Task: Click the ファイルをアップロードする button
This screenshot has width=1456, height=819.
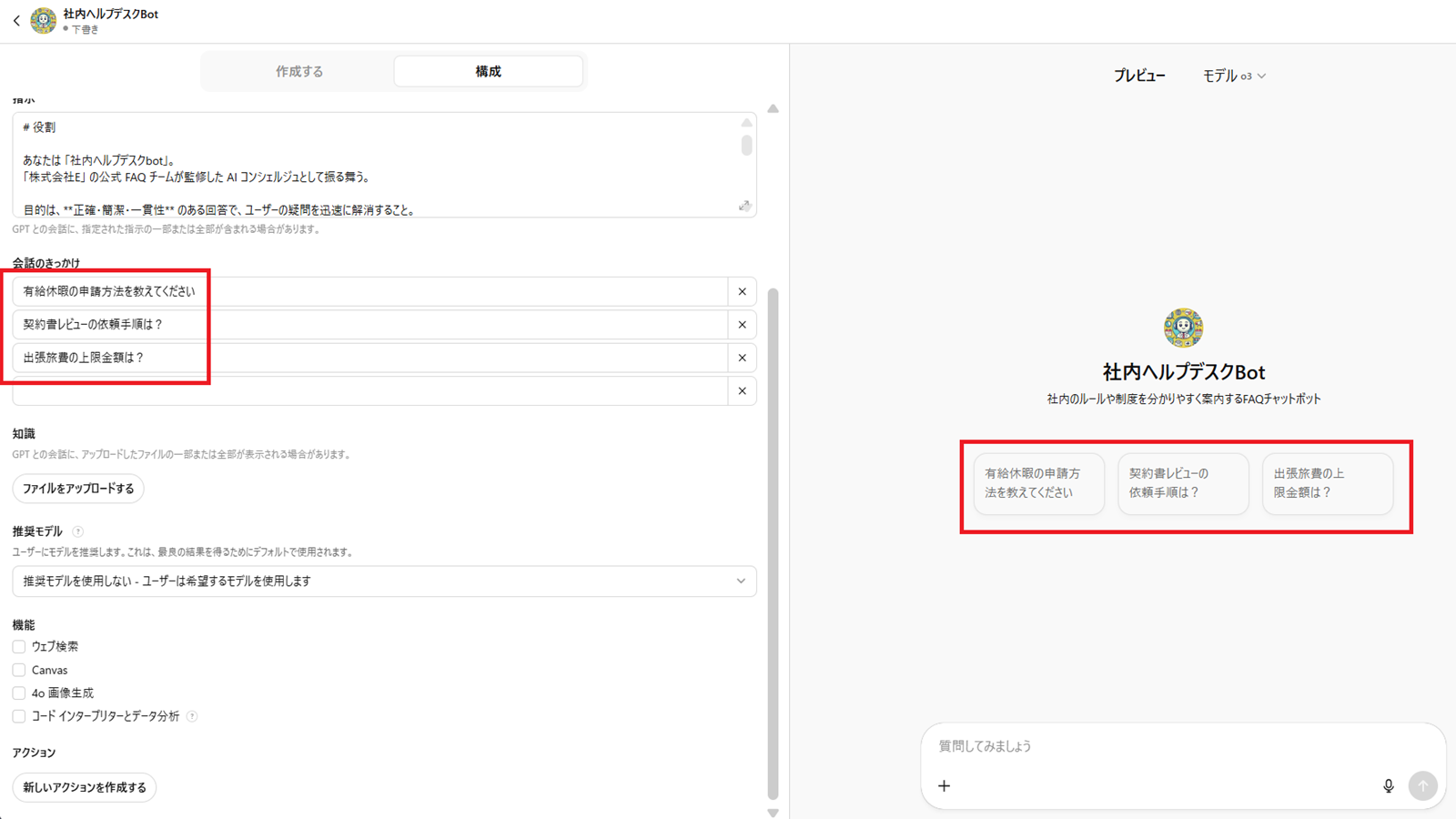Action: tap(78, 489)
